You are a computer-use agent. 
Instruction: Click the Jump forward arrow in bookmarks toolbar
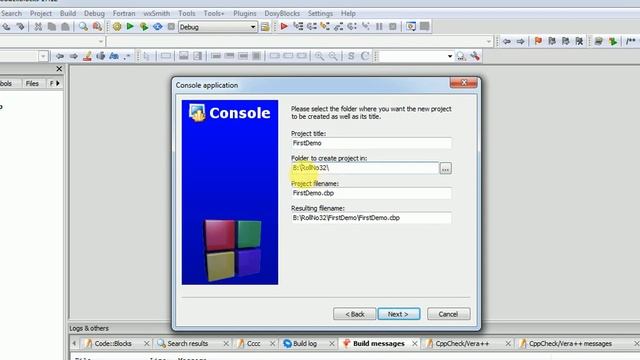[520, 41]
